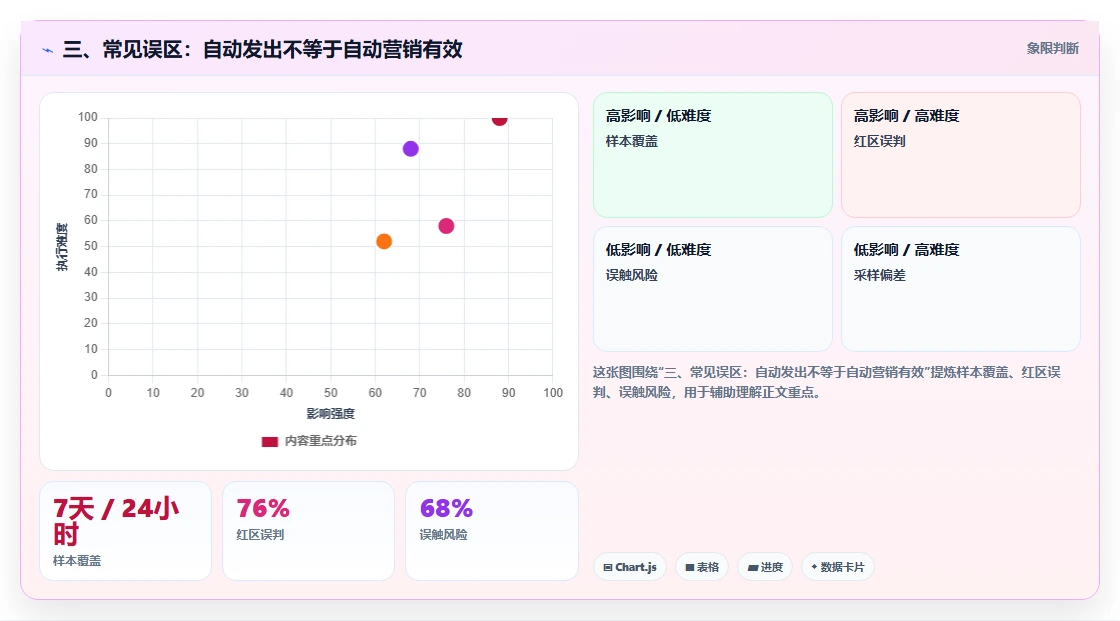Click the 表格 chip icon

[690, 567]
